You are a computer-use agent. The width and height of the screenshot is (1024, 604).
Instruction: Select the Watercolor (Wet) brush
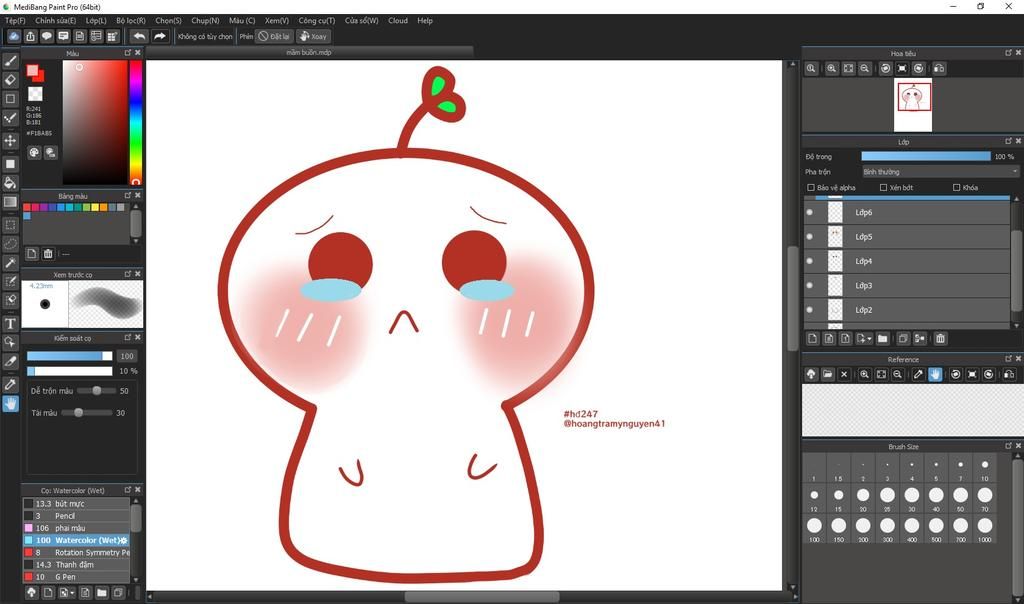click(x=76, y=540)
